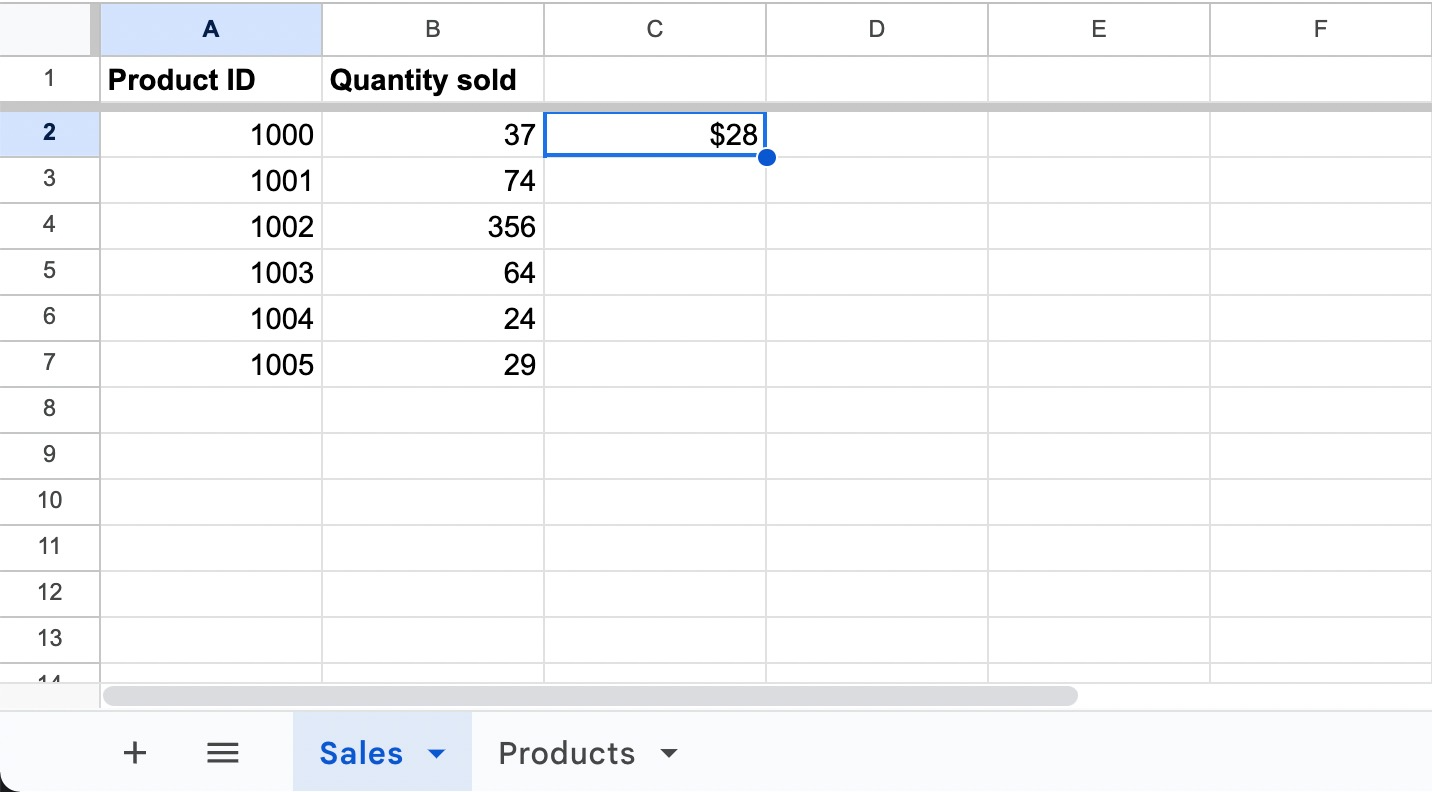1432x792 pixels.
Task: Select the cell containing 356
Action: [432, 226]
